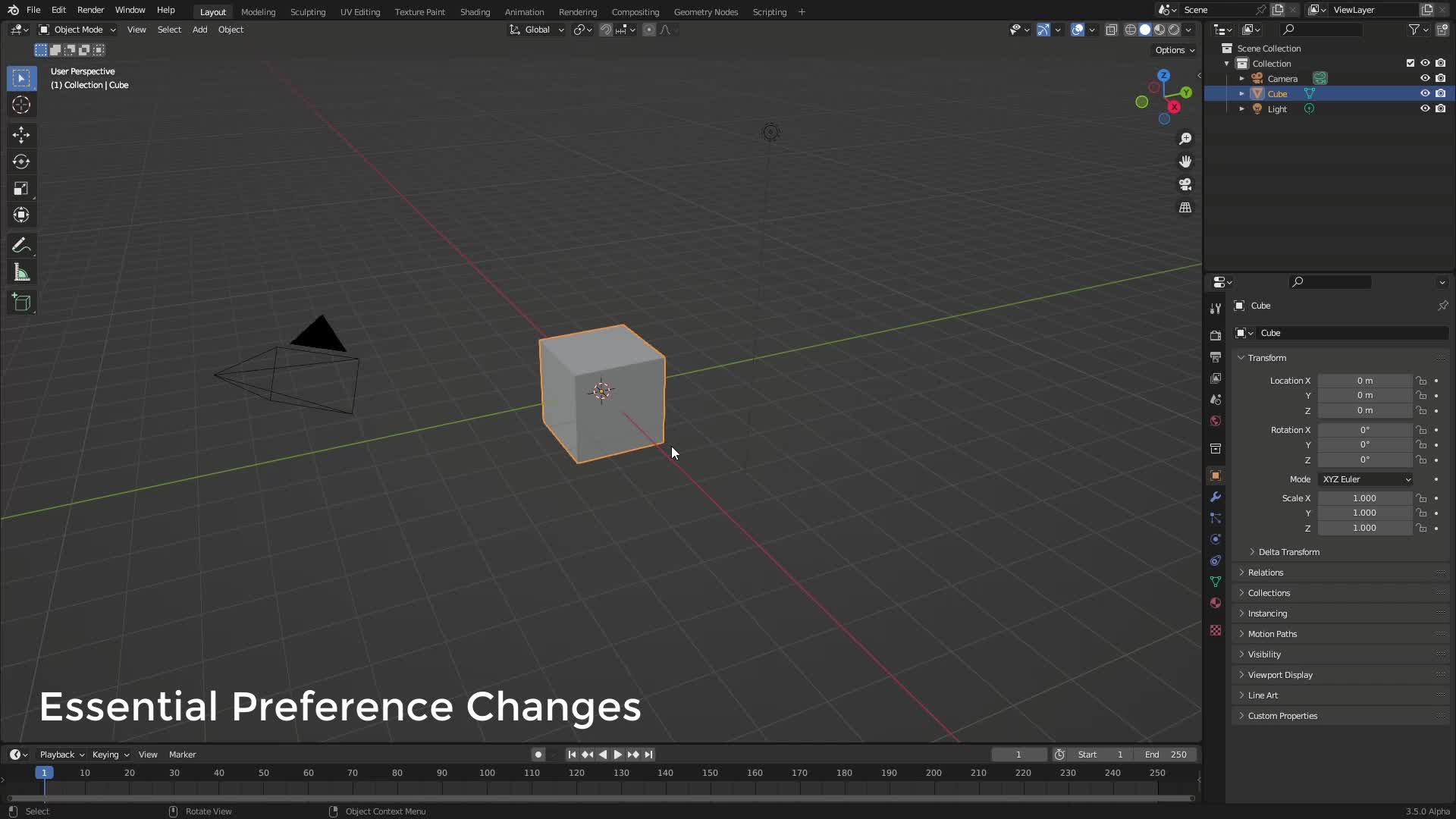Click End frame 250 field
Viewport: 1456px width, 819px height.
[x=1166, y=755]
